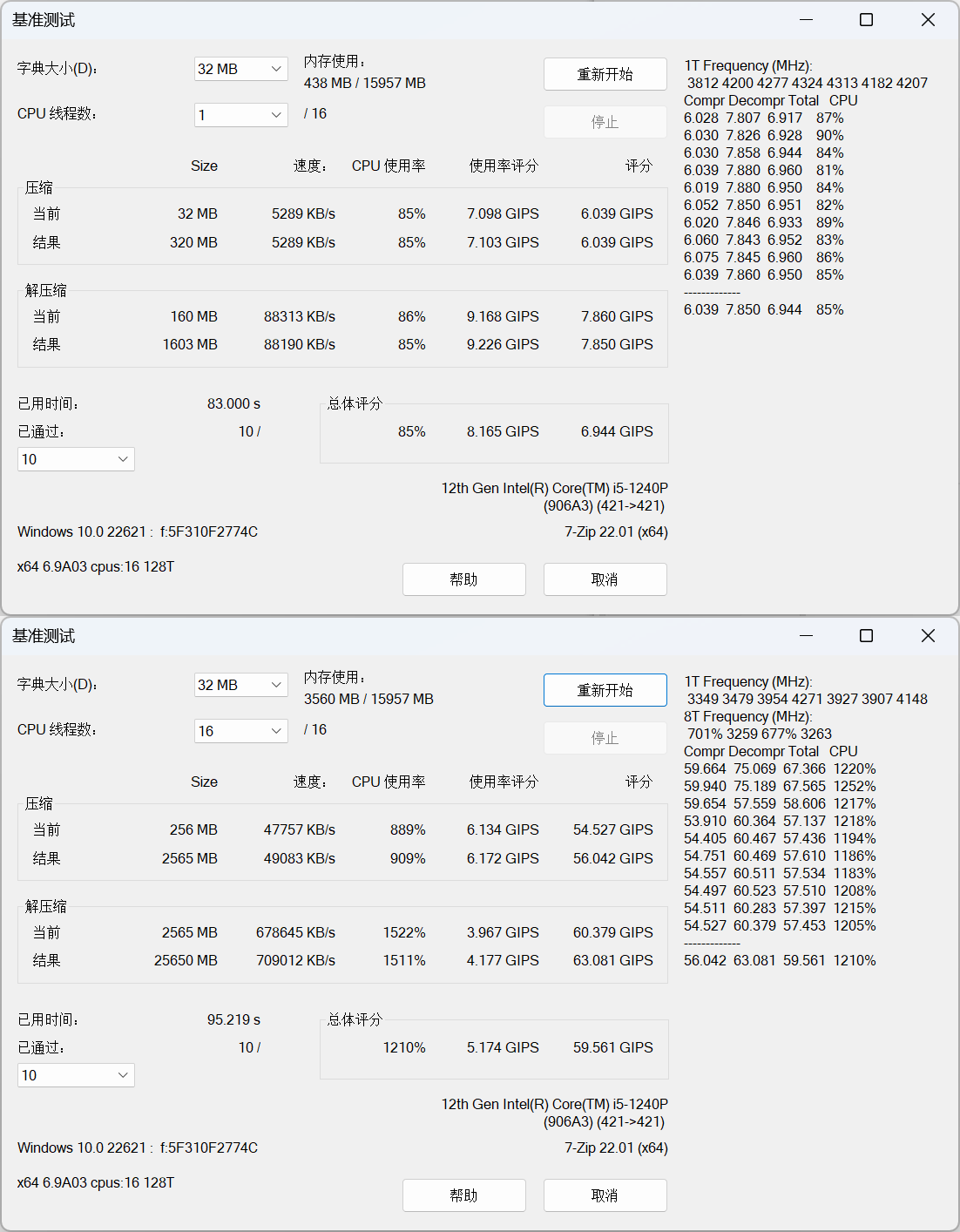Minimize the upper 基准测试 window
Viewport: 960px width, 1232px height.
(806, 20)
